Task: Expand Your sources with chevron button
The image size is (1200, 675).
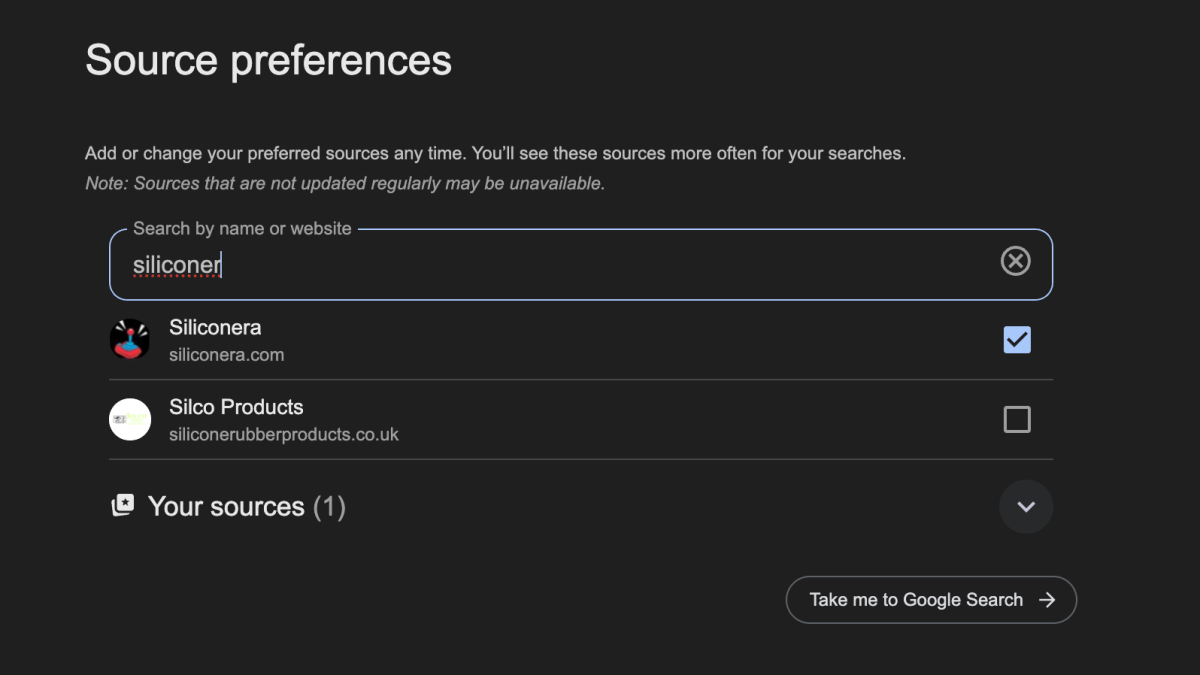Action: (1026, 506)
